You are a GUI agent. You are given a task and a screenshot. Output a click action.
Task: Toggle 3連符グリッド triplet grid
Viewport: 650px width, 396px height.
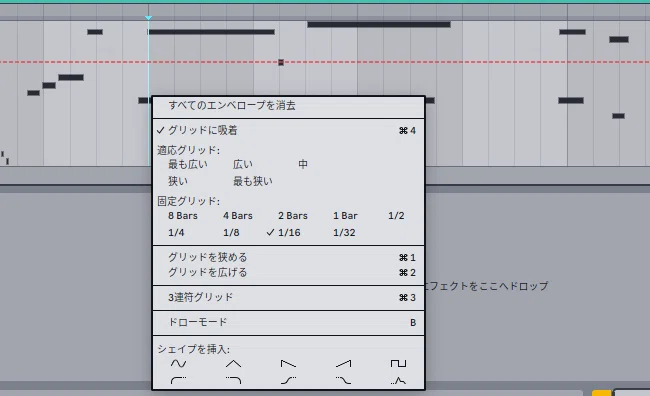pos(289,297)
